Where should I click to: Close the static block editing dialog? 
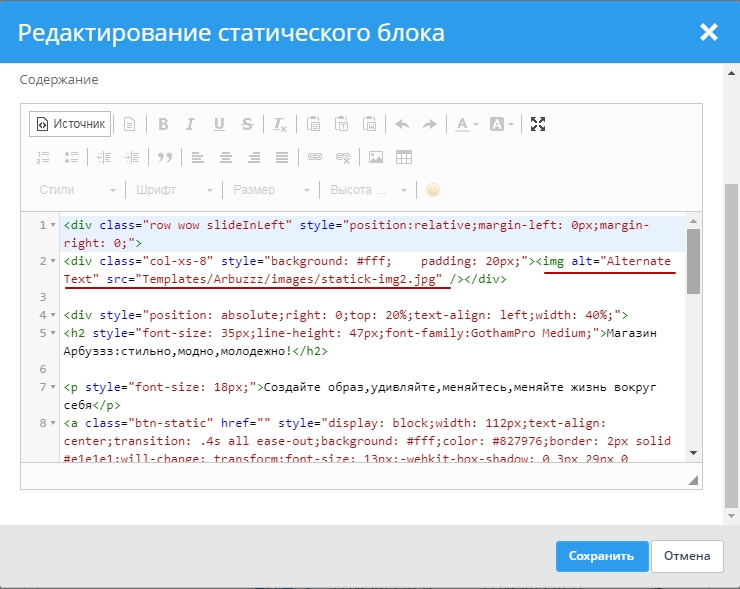coord(709,32)
